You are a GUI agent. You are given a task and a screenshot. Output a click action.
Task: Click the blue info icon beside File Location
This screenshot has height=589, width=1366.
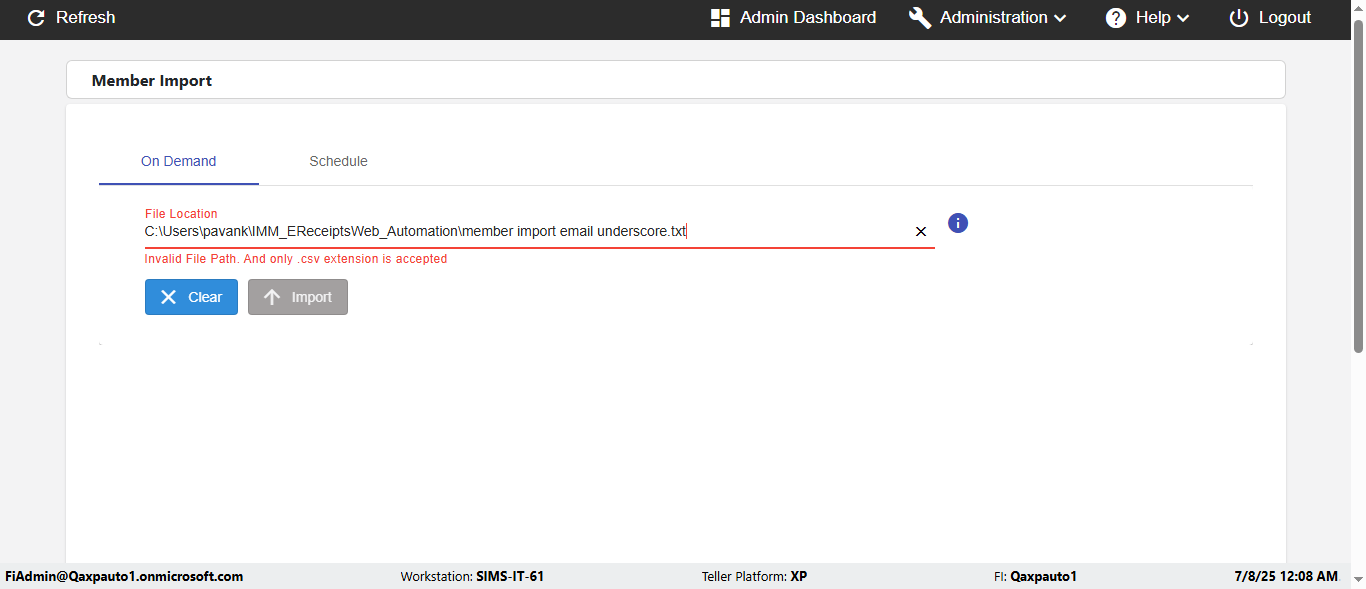(958, 223)
